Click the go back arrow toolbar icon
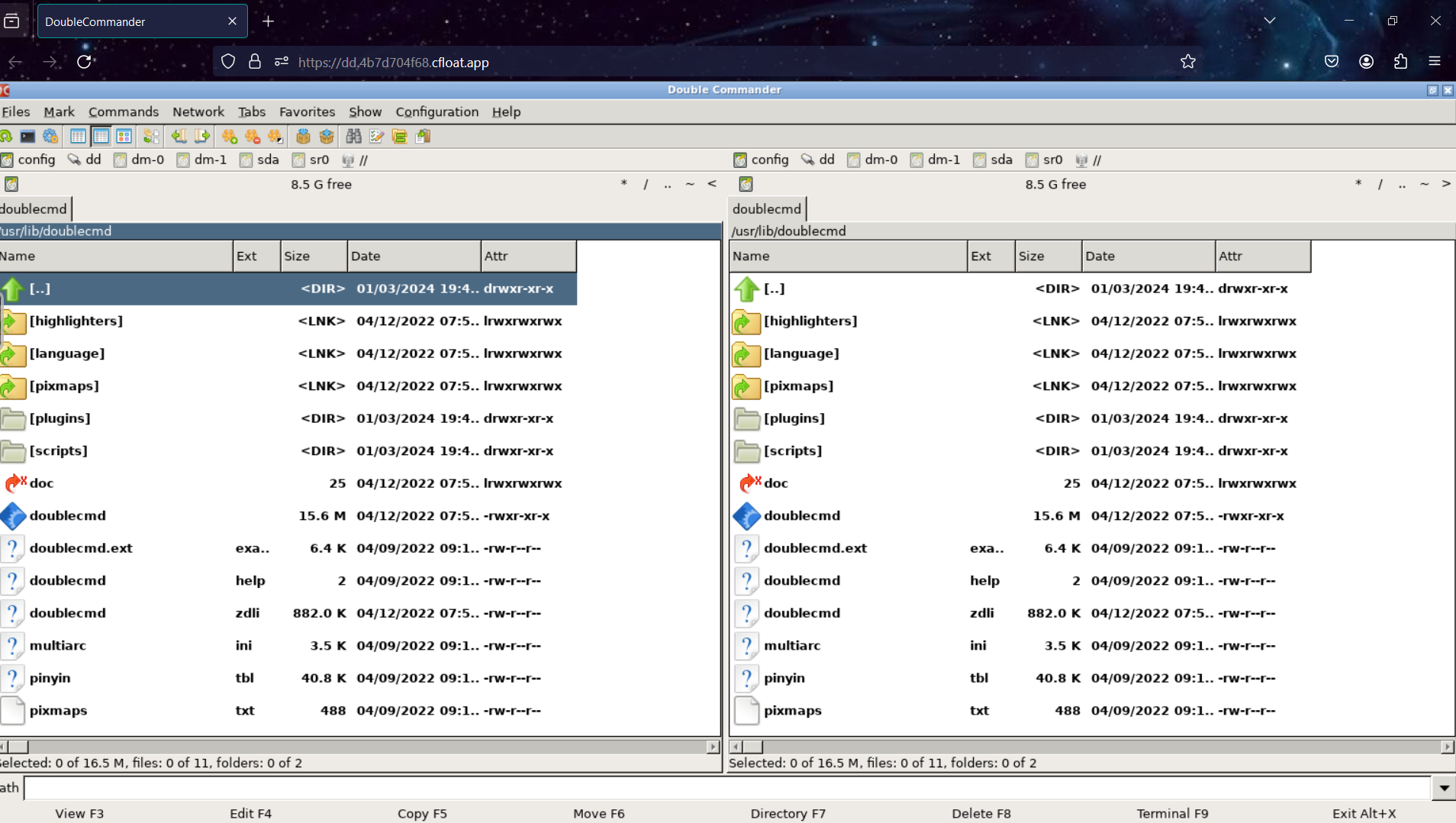This screenshot has height=823, width=1456. click(x=179, y=137)
